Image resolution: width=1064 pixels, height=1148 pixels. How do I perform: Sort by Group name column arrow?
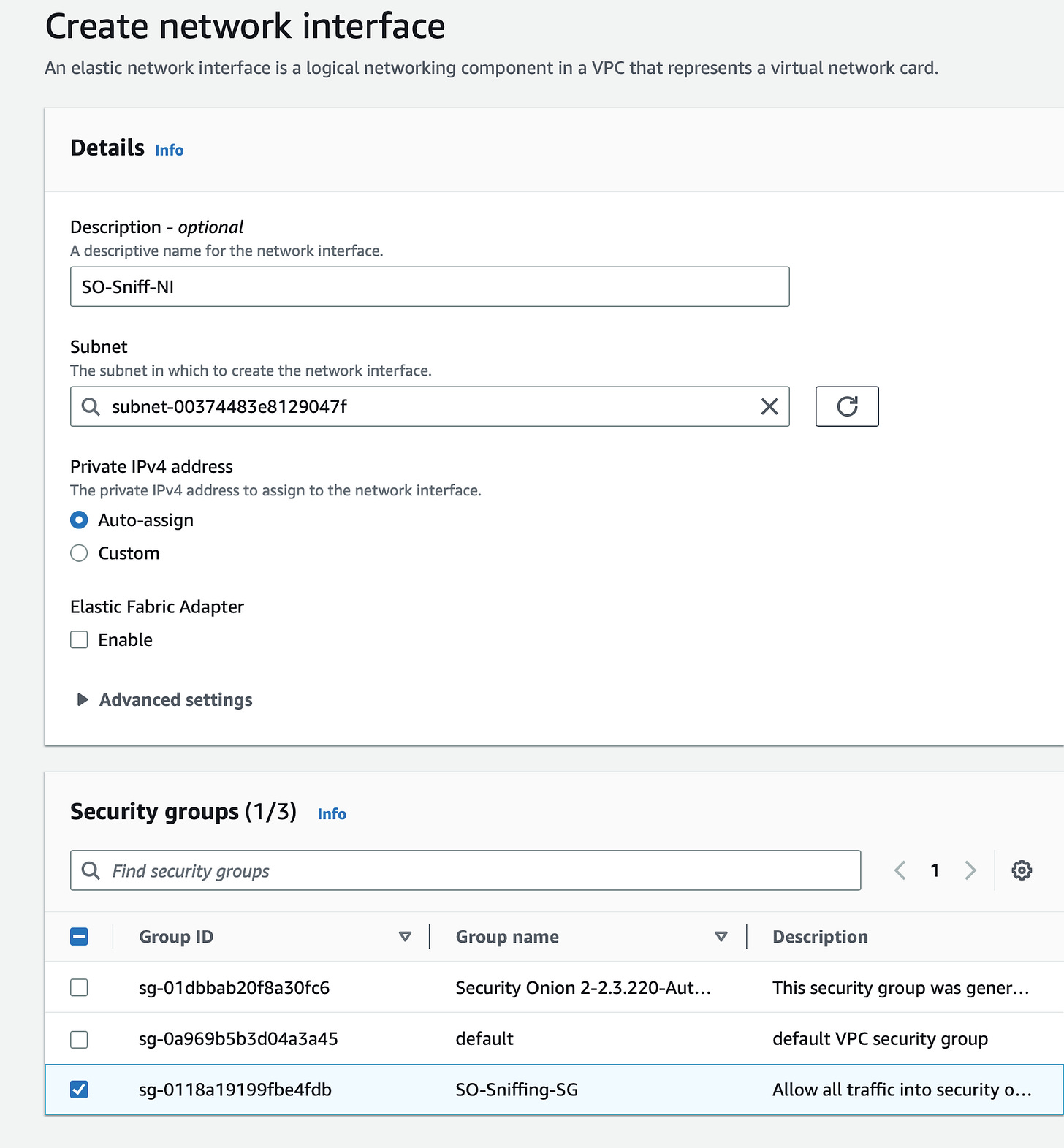click(x=721, y=937)
